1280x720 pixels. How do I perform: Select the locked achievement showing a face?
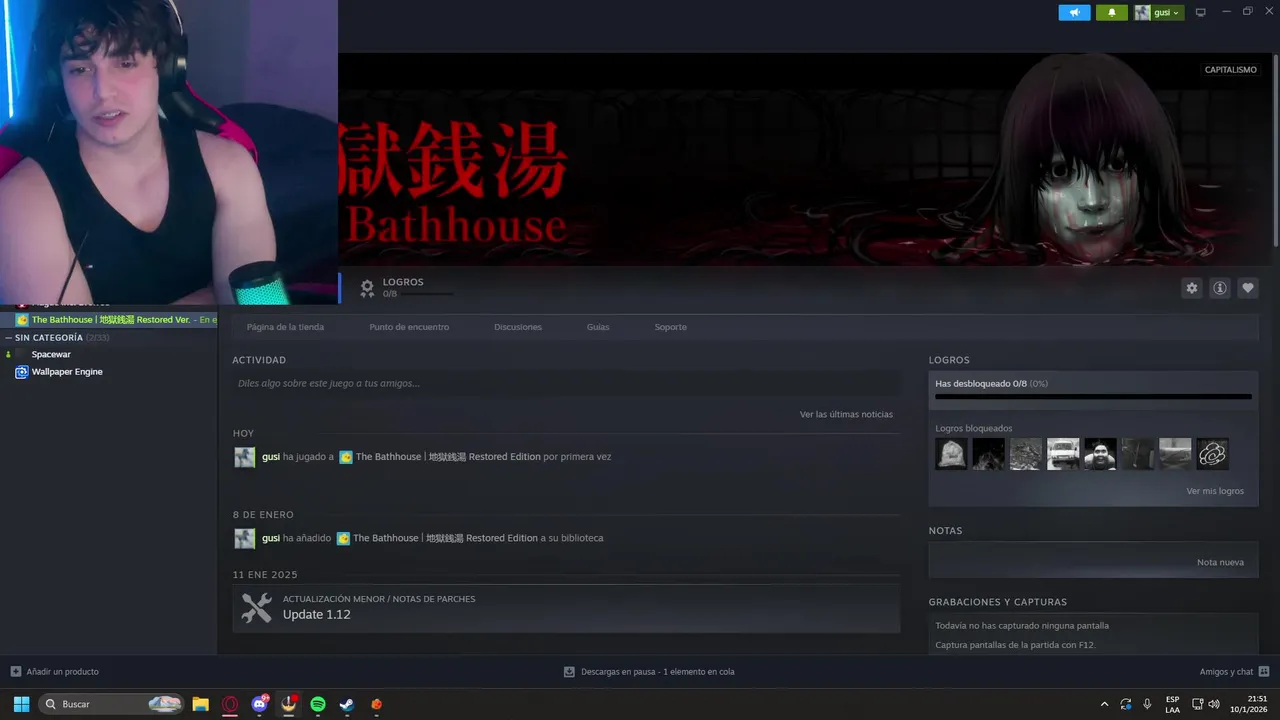[1100, 454]
